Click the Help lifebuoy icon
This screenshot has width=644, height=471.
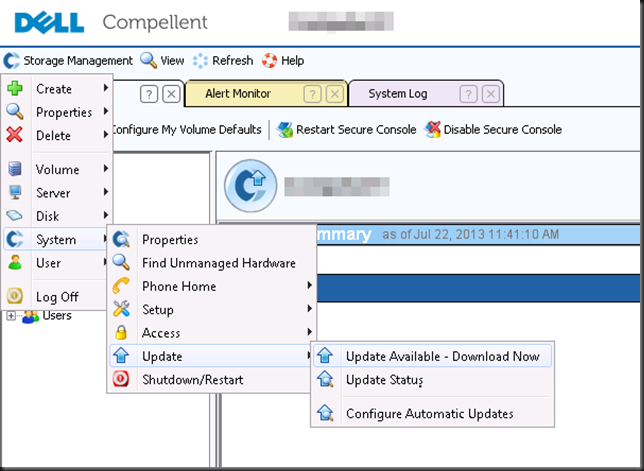tap(270, 61)
